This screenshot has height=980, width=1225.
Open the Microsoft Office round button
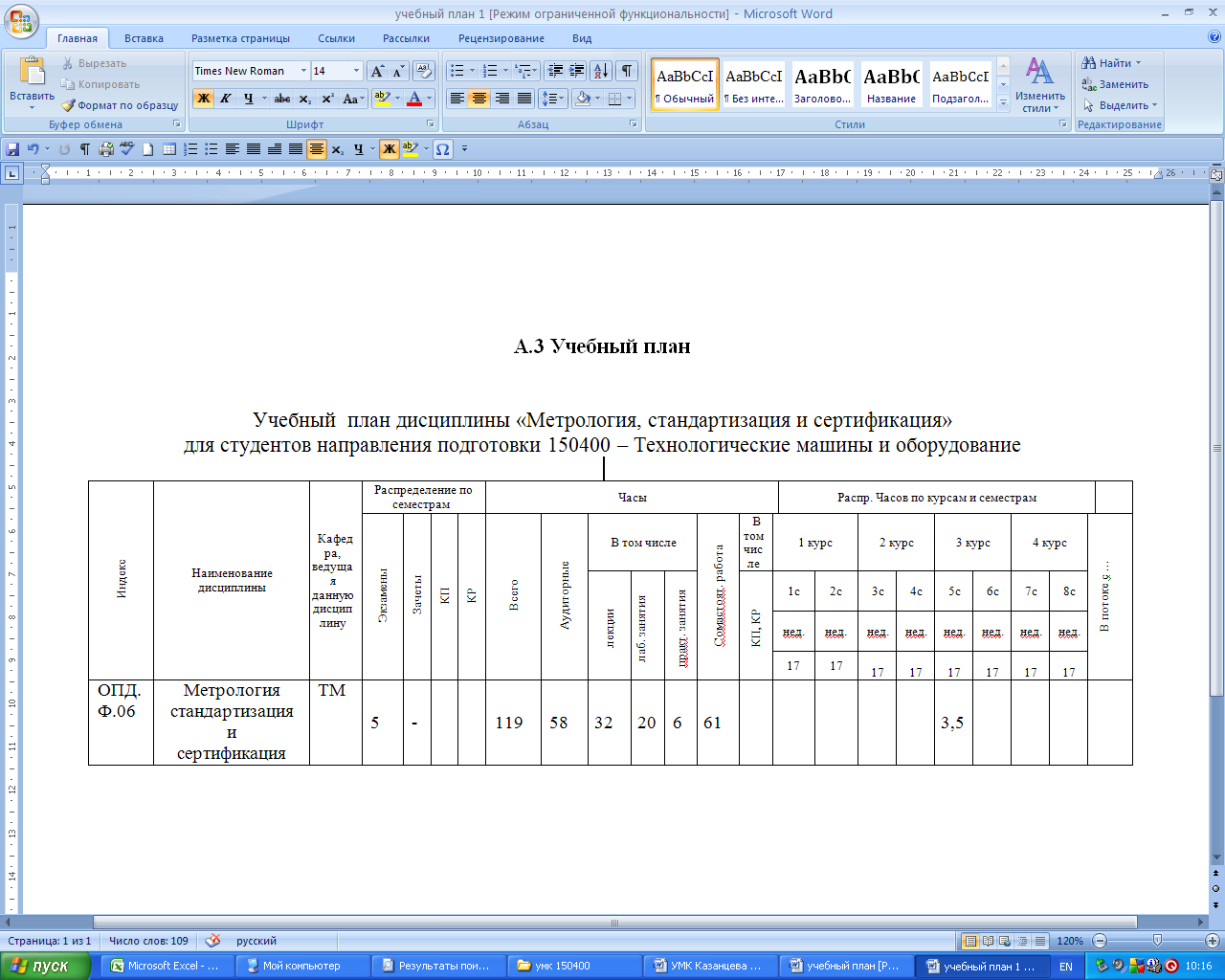click(21, 20)
